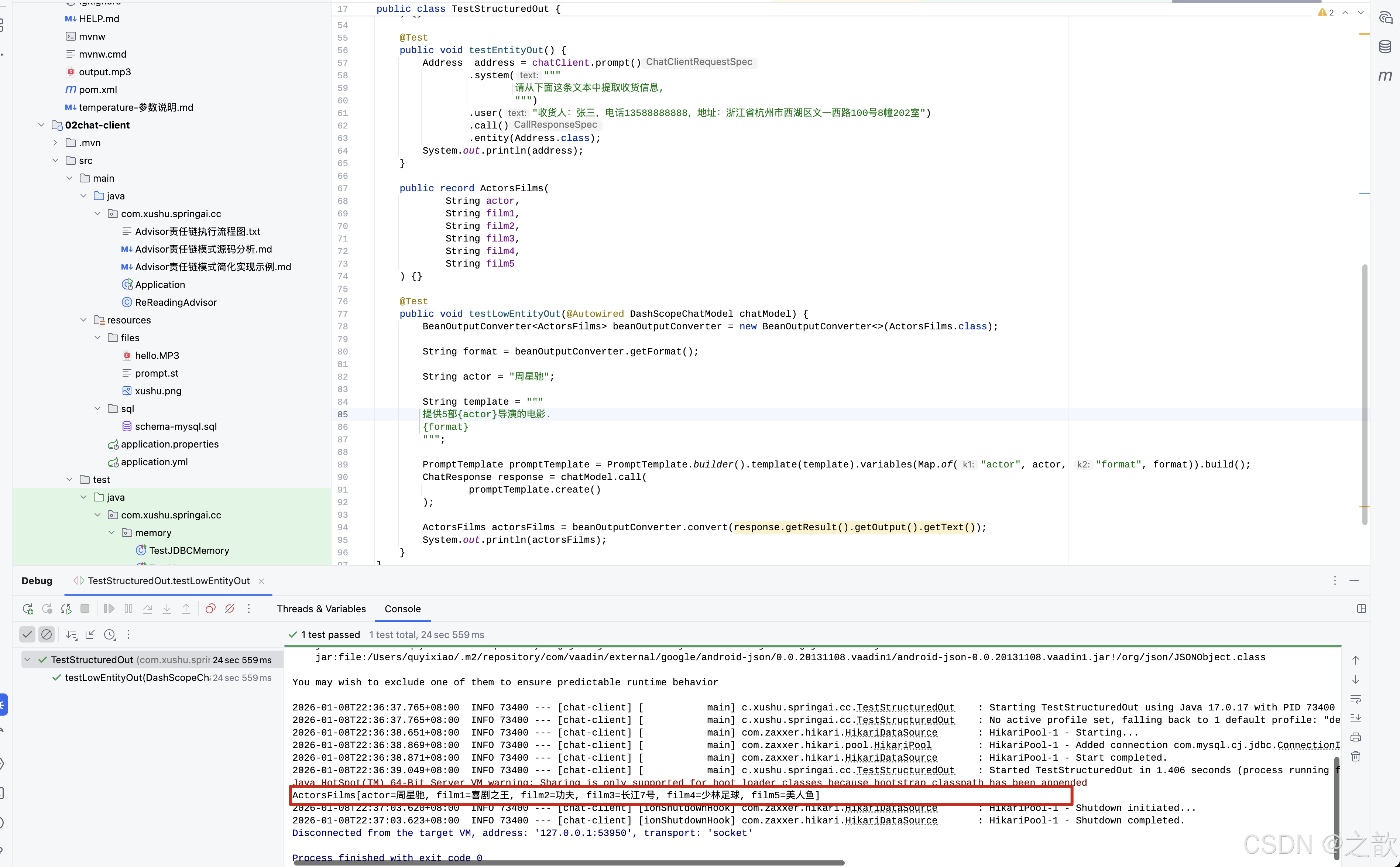Viewport: 1400px width, 867px height.
Task: Open Maven tool window icon
Action: click(x=1385, y=76)
